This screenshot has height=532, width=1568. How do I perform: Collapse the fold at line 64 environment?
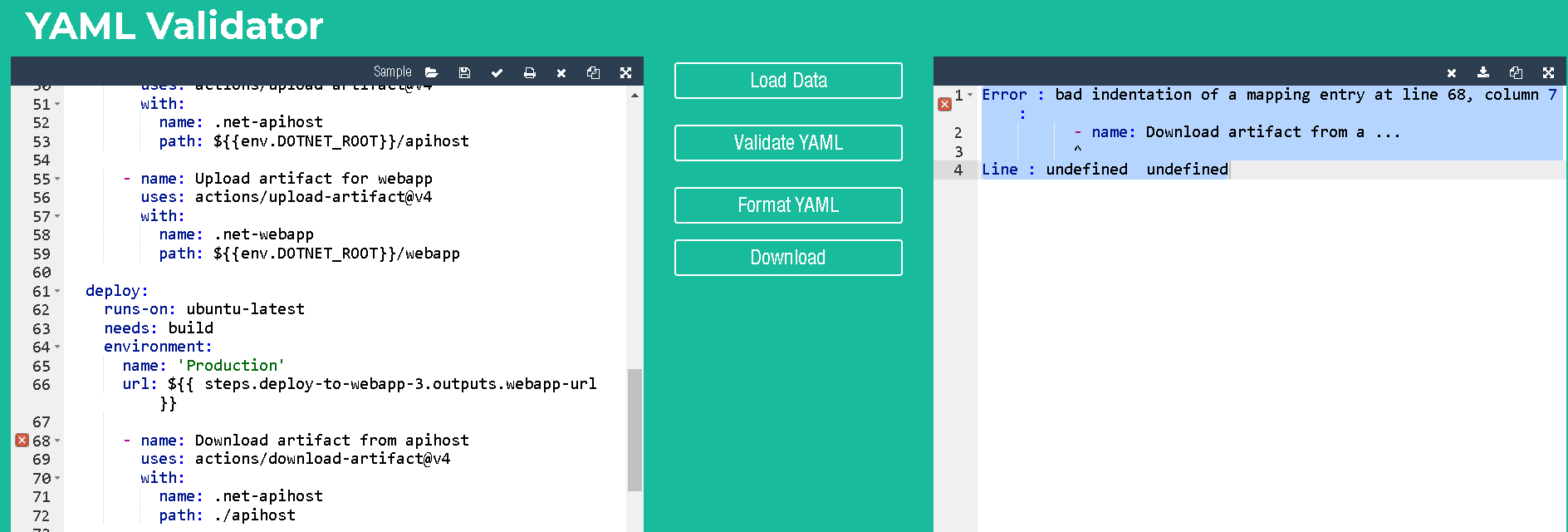[57, 347]
